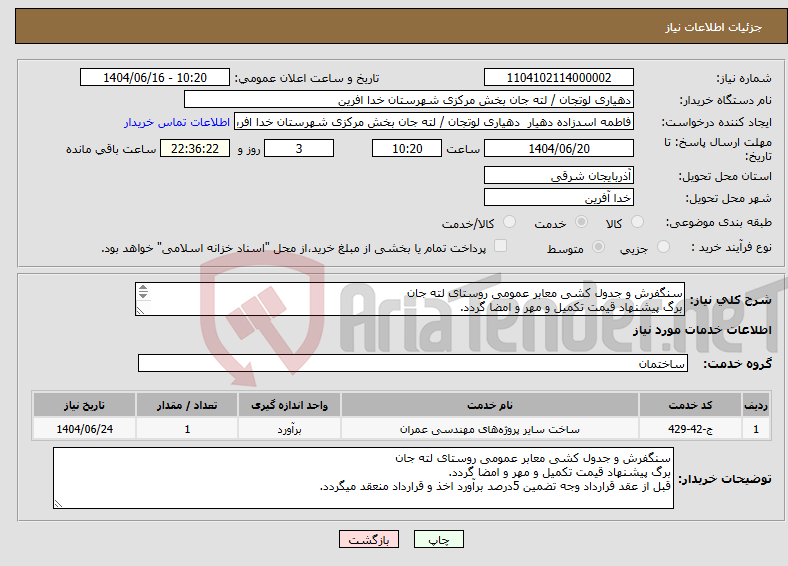Click the شماره نیاز label
788x566 pixels.
[x=744, y=78]
